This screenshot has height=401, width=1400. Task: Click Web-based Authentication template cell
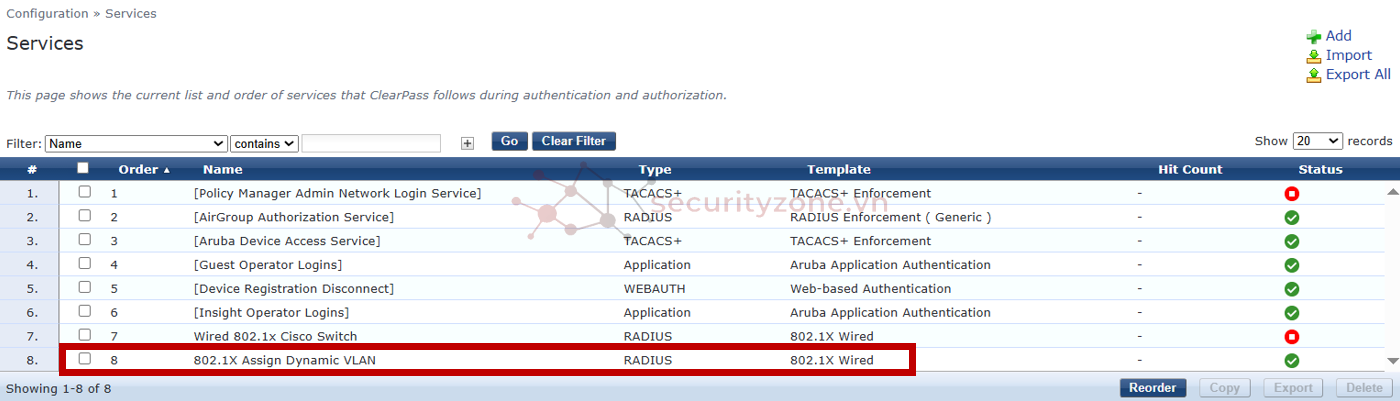click(x=870, y=289)
